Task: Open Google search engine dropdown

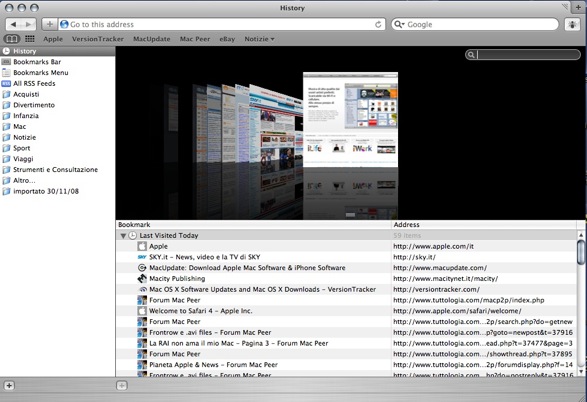Action: tap(398, 24)
